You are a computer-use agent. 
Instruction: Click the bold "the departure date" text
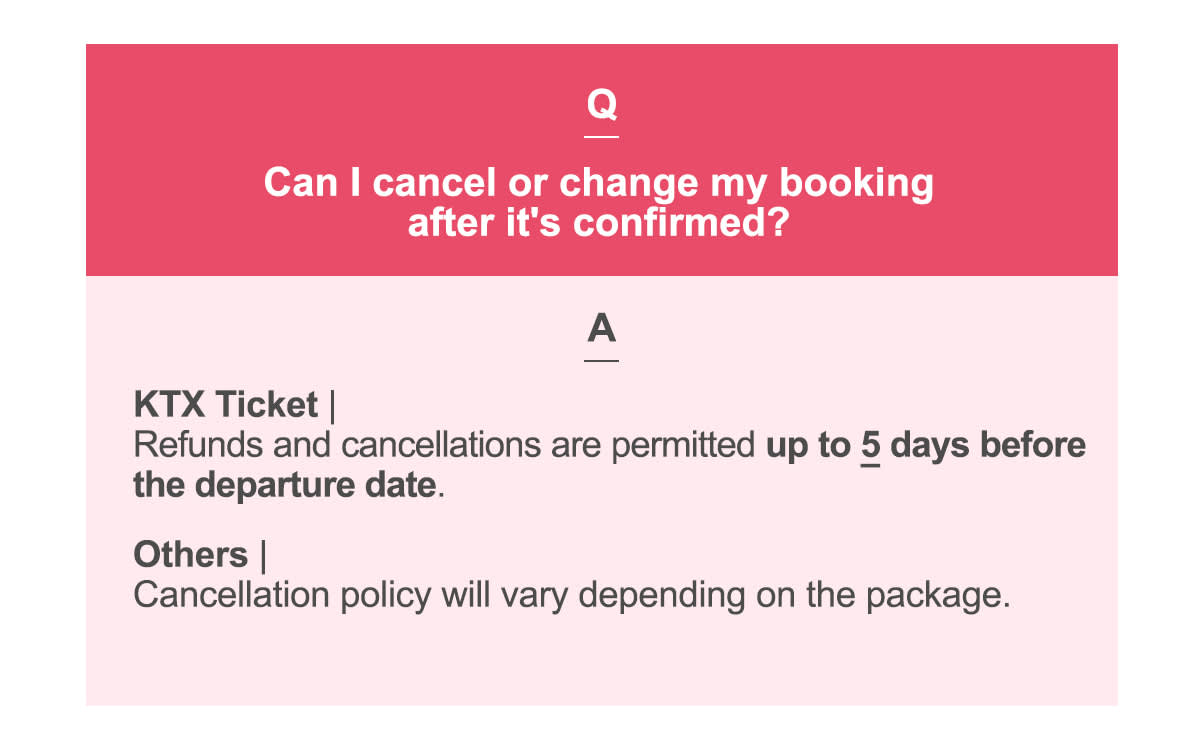coord(285,485)
